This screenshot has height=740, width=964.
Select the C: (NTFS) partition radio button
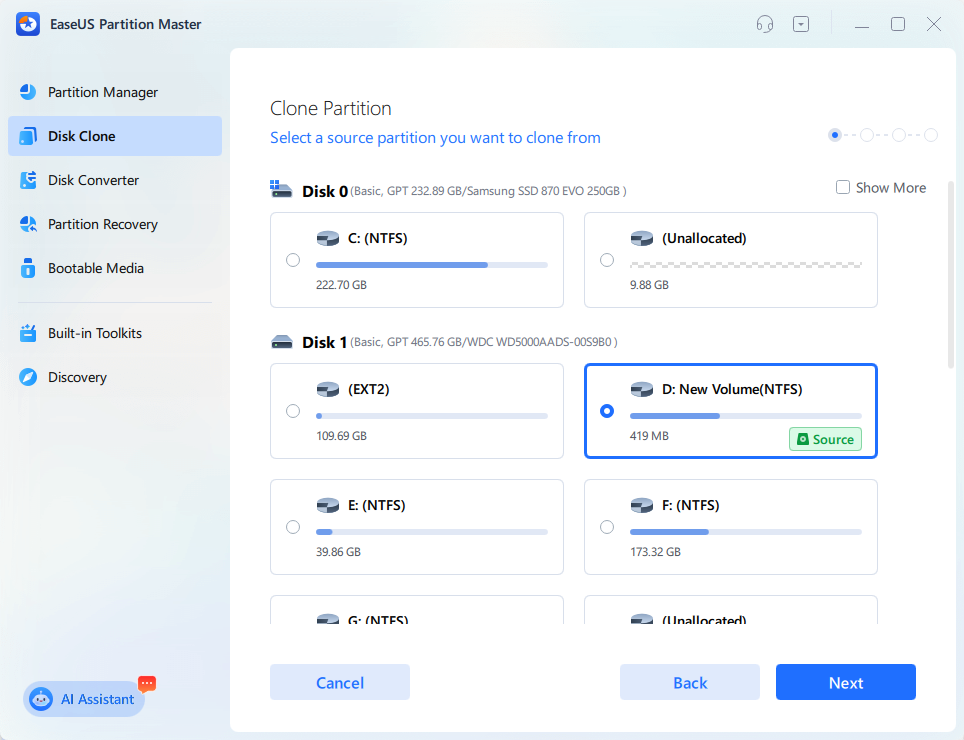click(293, 259)
